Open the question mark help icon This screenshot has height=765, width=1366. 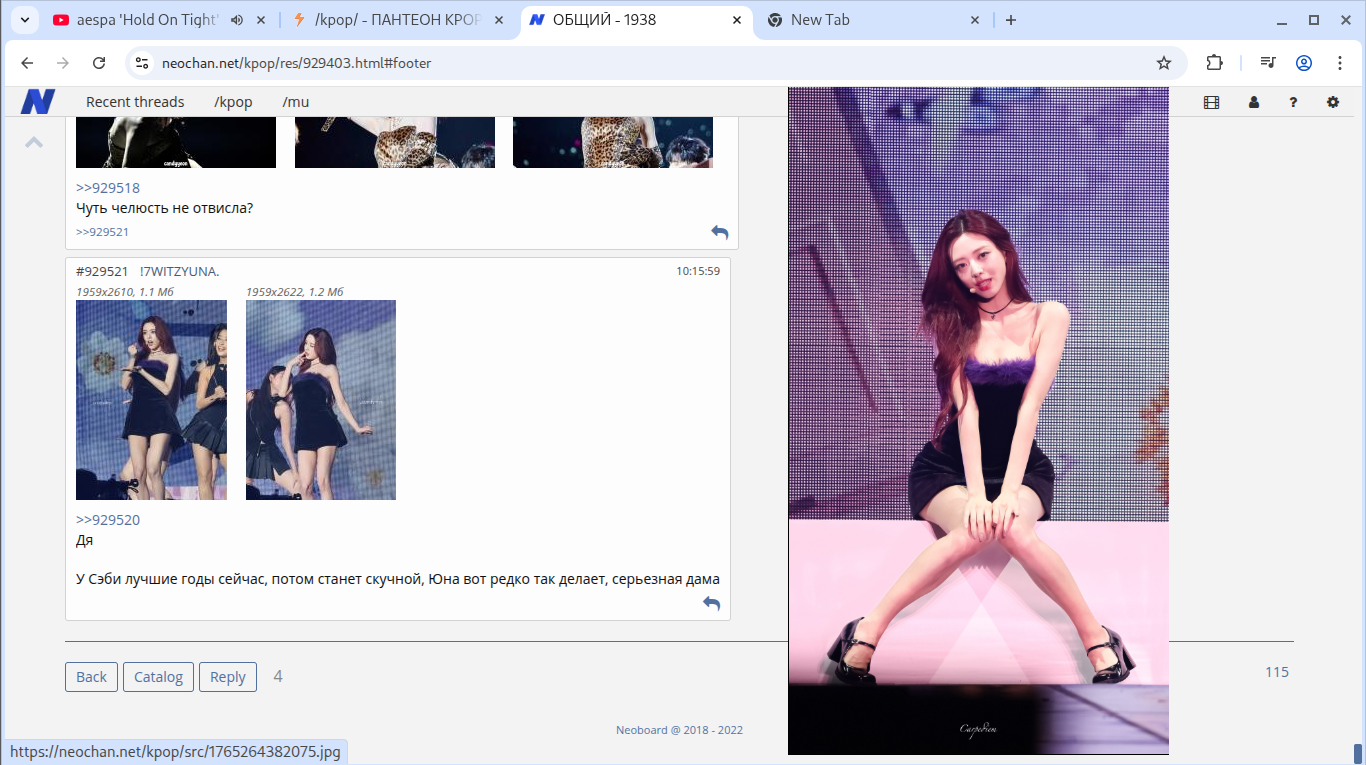tap(1293, 102)
